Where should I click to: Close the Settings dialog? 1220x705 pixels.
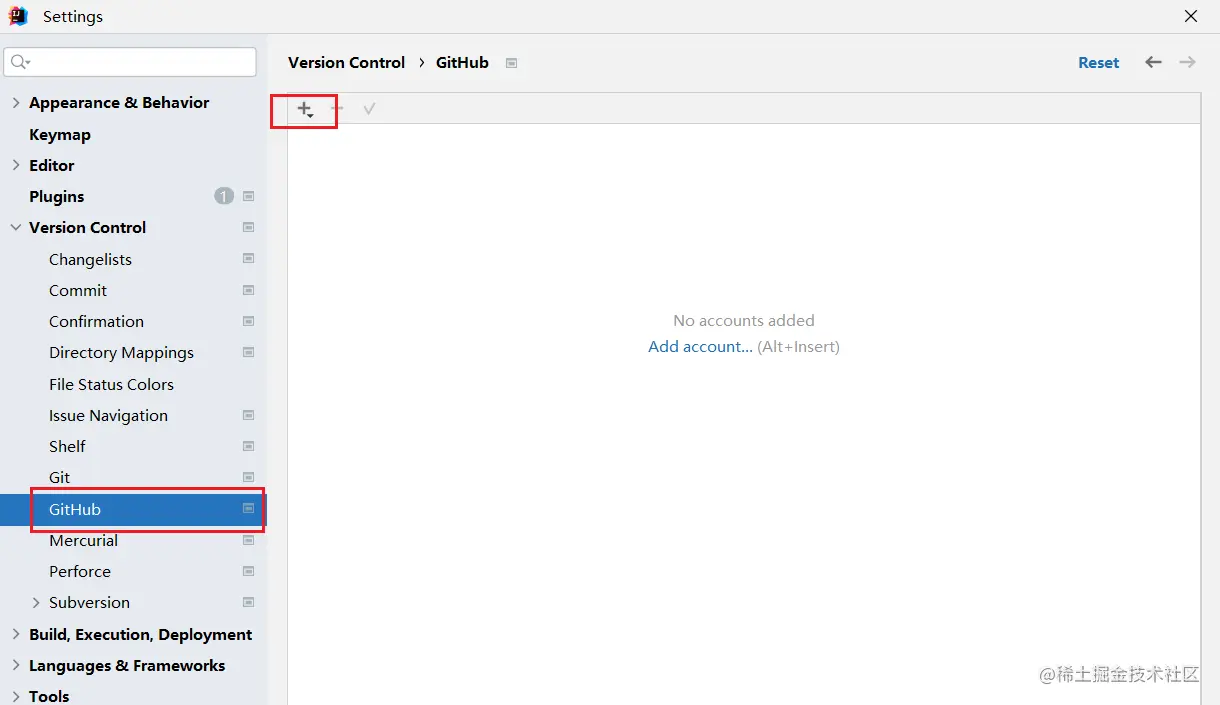[x=1191, y=16]
